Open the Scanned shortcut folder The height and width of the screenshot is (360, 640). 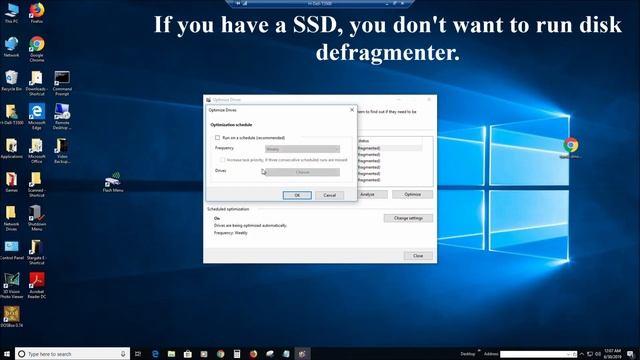tap(37, 184)
